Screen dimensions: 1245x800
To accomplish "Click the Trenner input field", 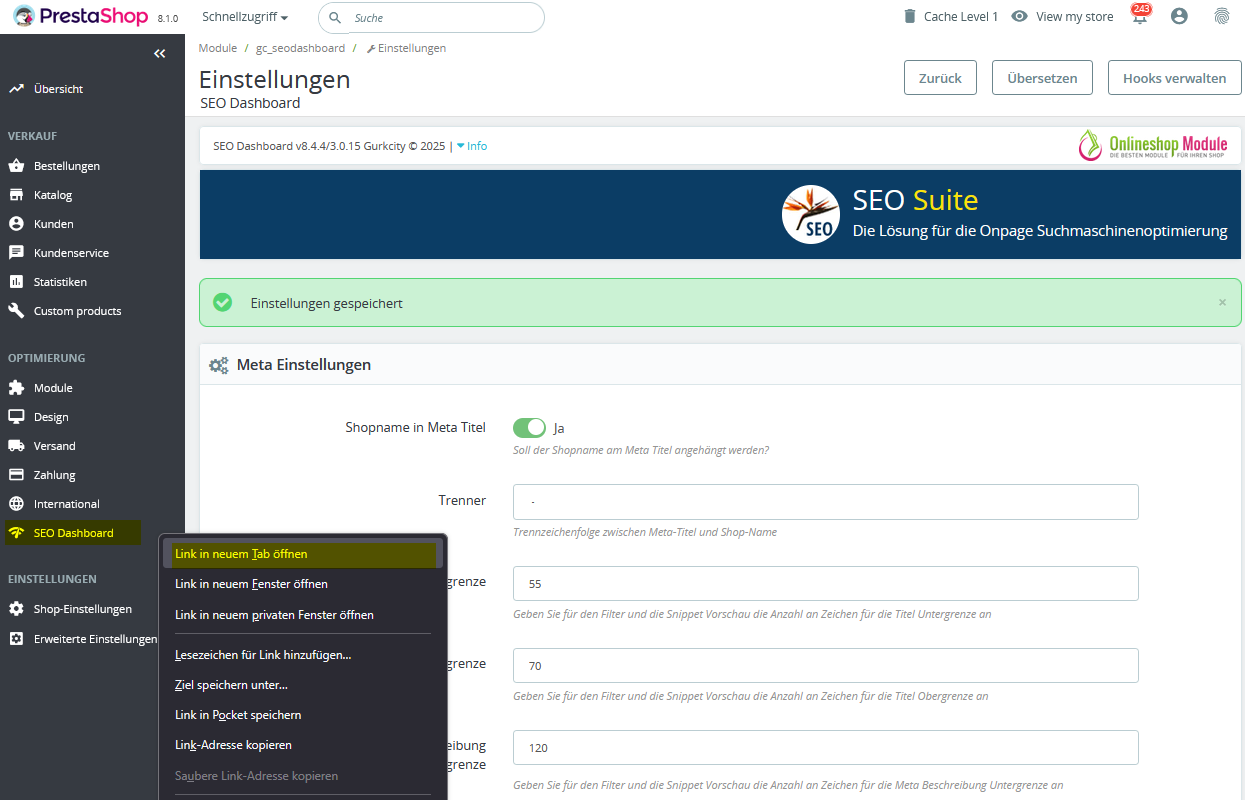I will click(825, 502).
